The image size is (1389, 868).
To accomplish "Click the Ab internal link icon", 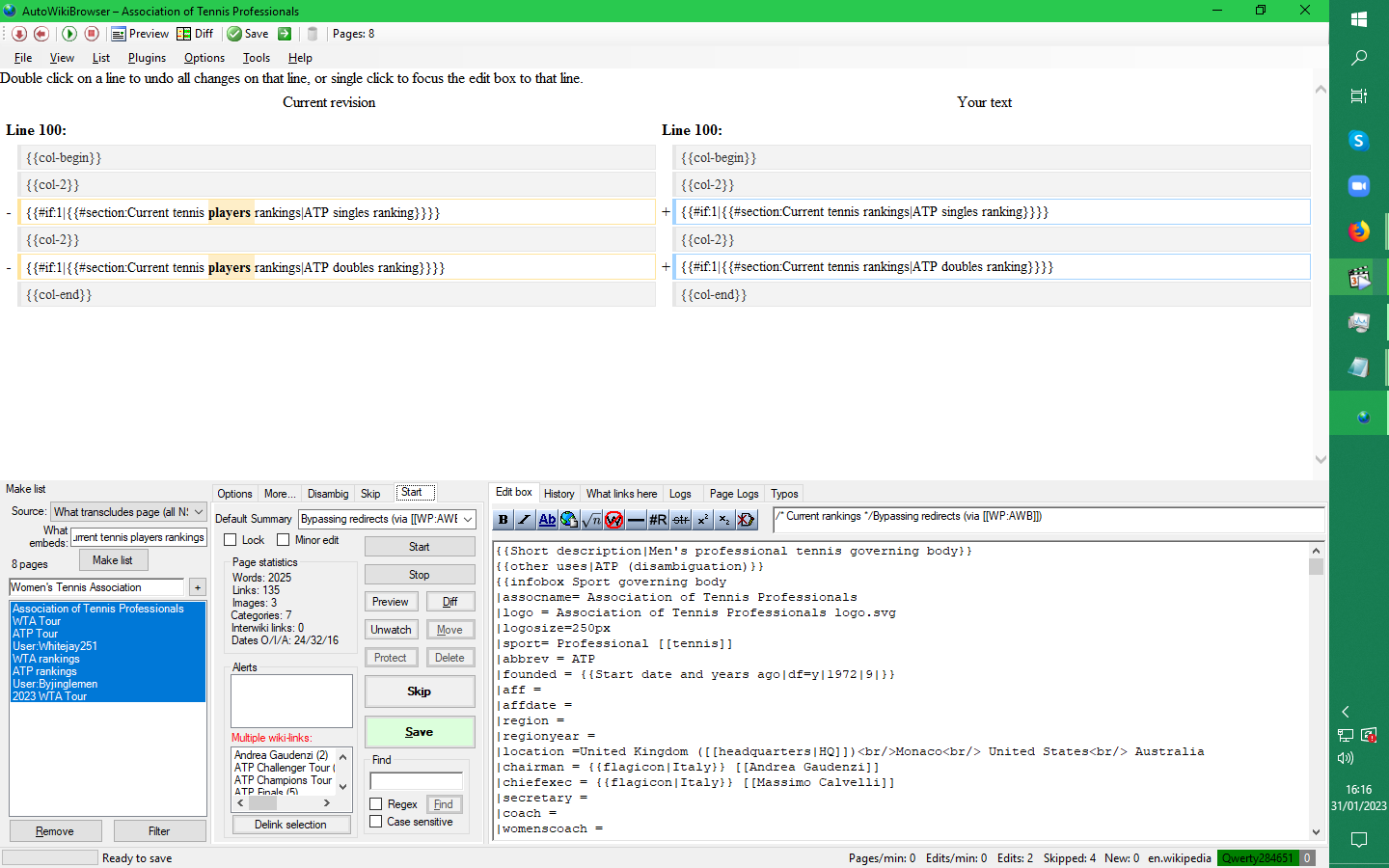I will (547, 520).
